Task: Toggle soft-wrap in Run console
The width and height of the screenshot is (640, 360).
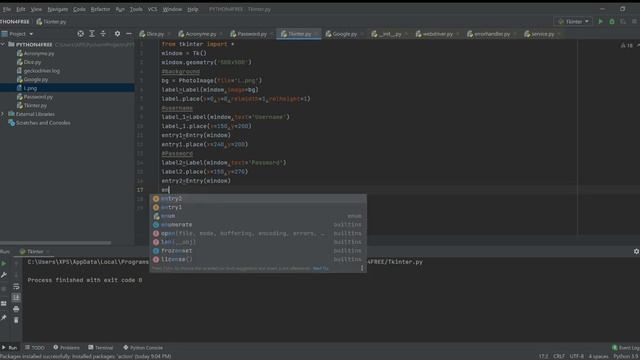Action: pyautogui.click(x=16, y=287)
